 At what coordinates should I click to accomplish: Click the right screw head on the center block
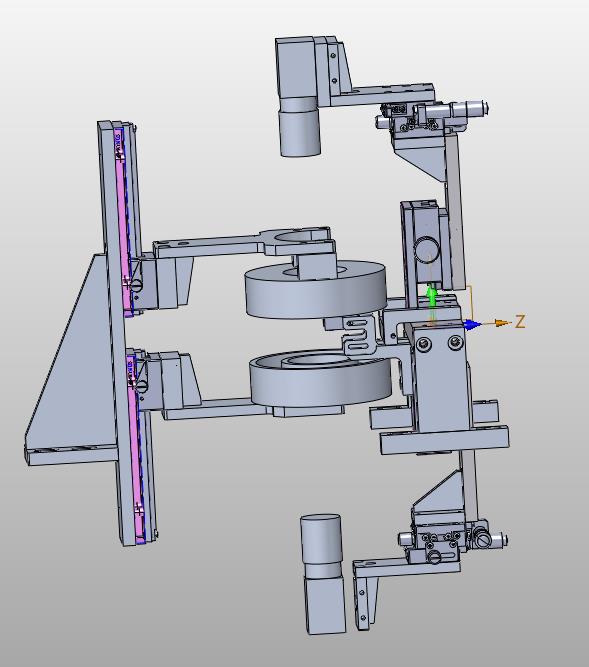click(x=455, y=342)
